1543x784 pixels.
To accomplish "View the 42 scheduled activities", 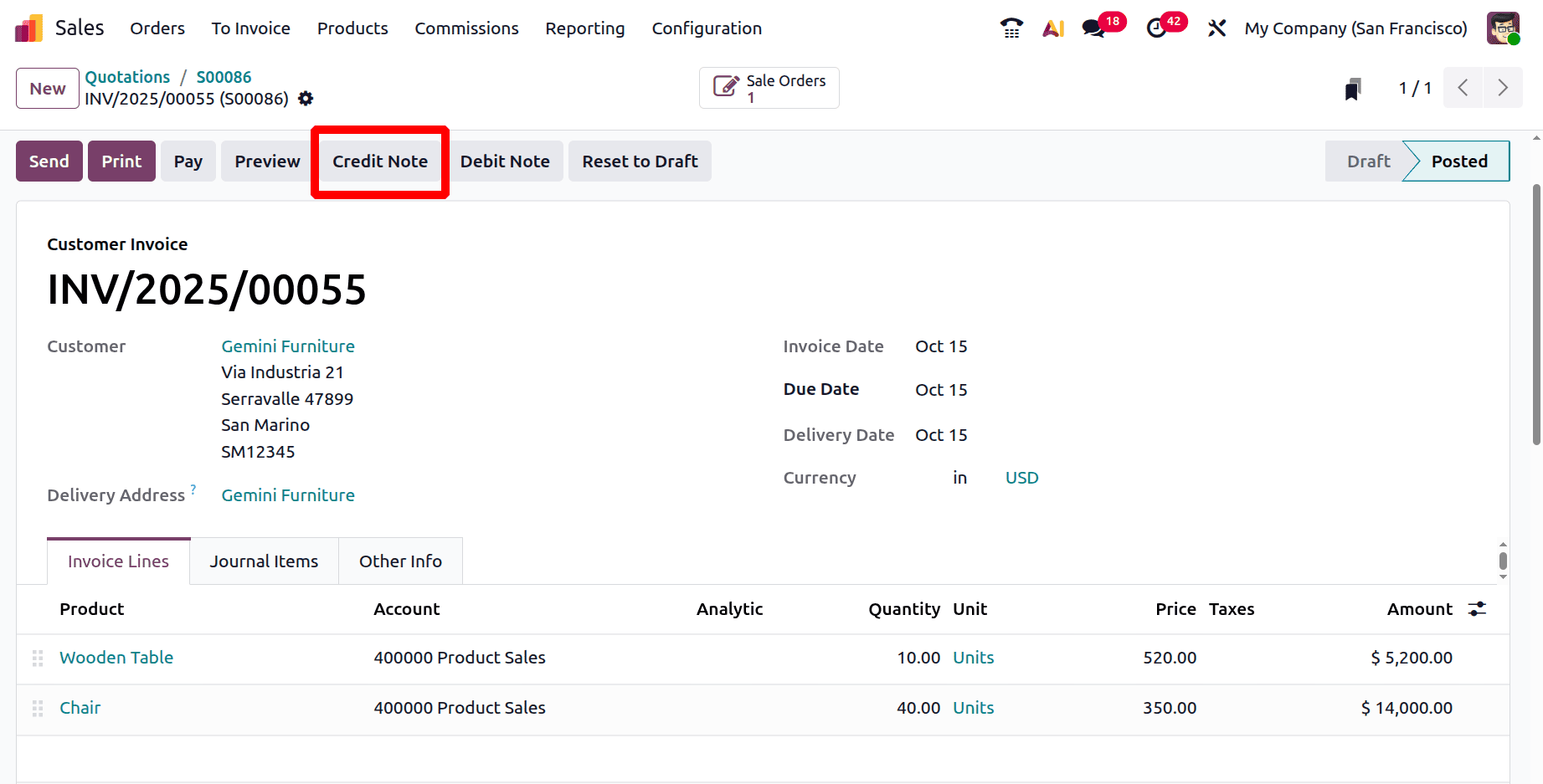I will [1157, 28].
